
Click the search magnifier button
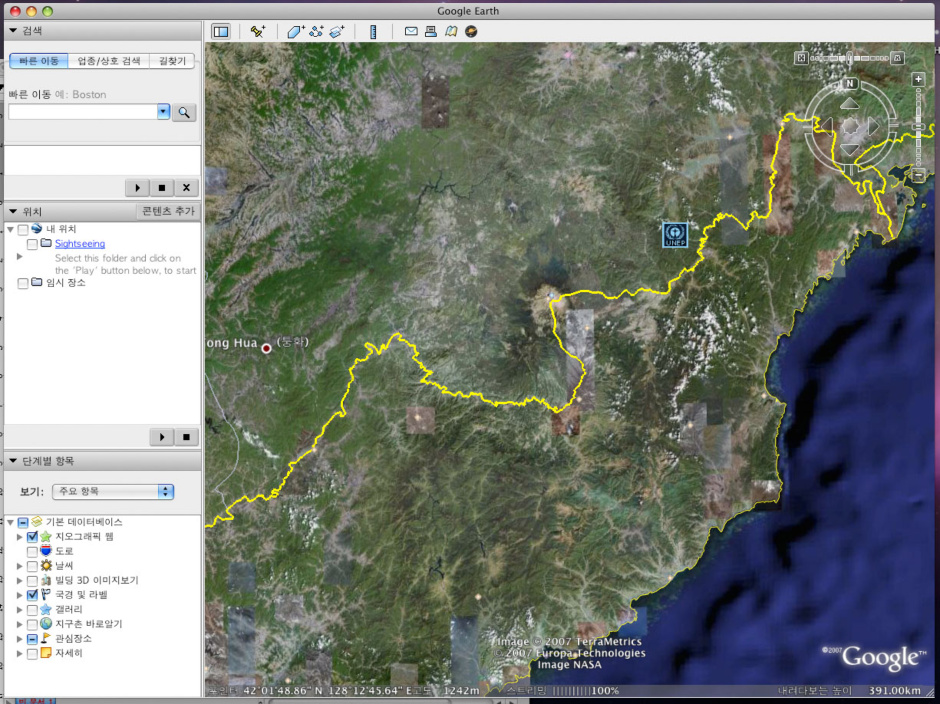click(184, 113)
